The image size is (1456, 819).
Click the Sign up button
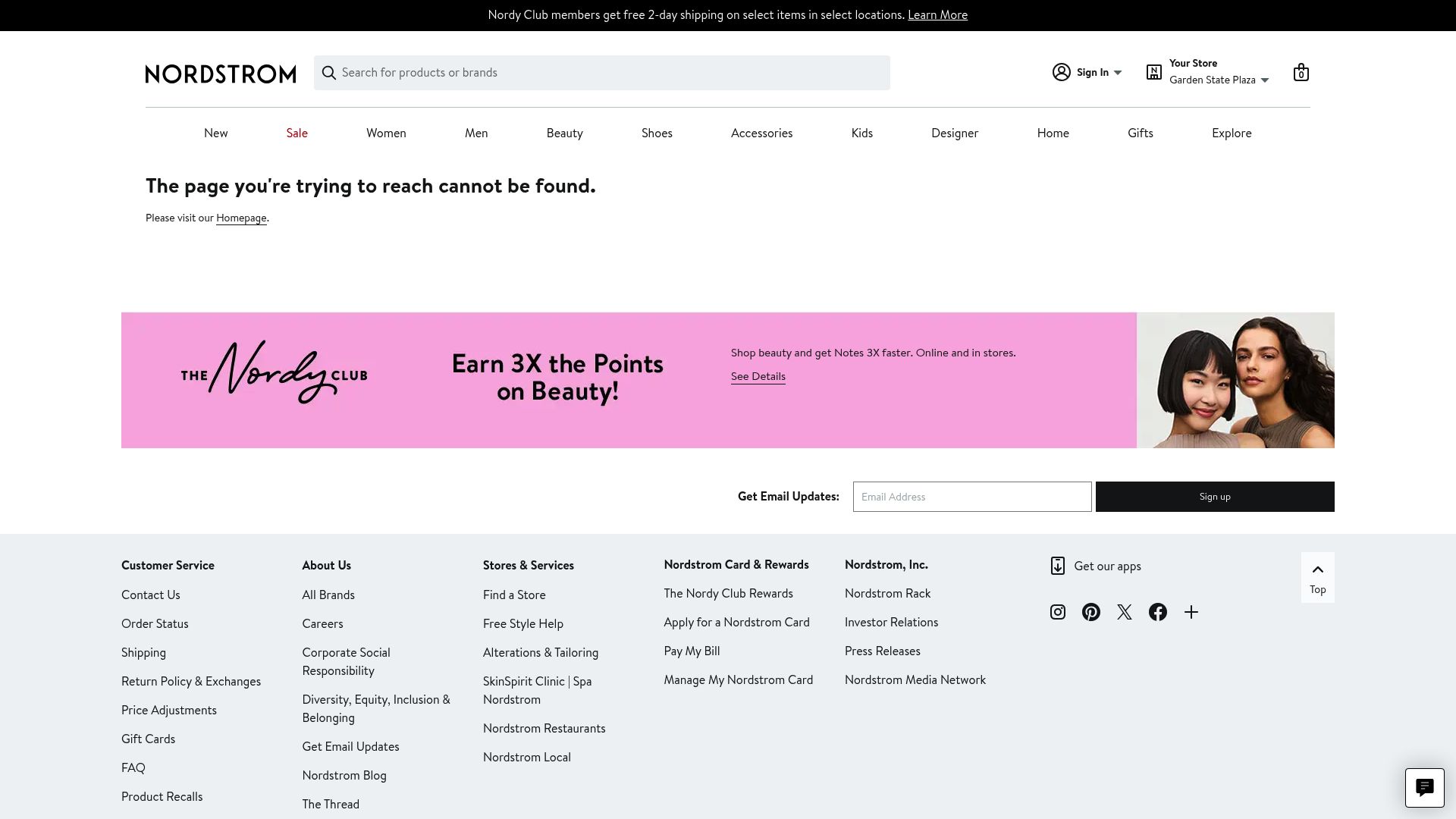[x=1215, y=497]
